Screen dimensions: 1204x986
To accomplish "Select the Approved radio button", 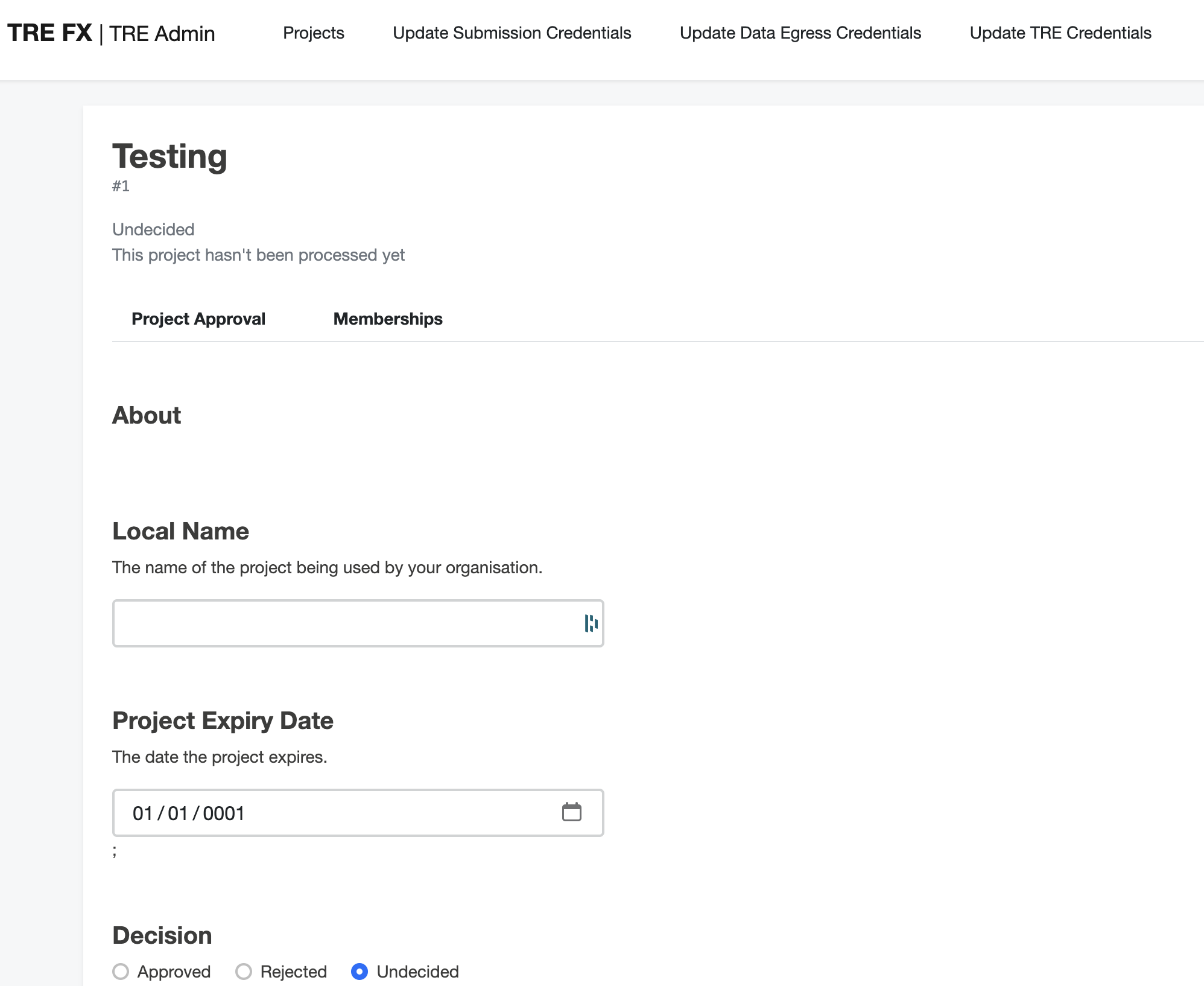I will pos(121,972).
